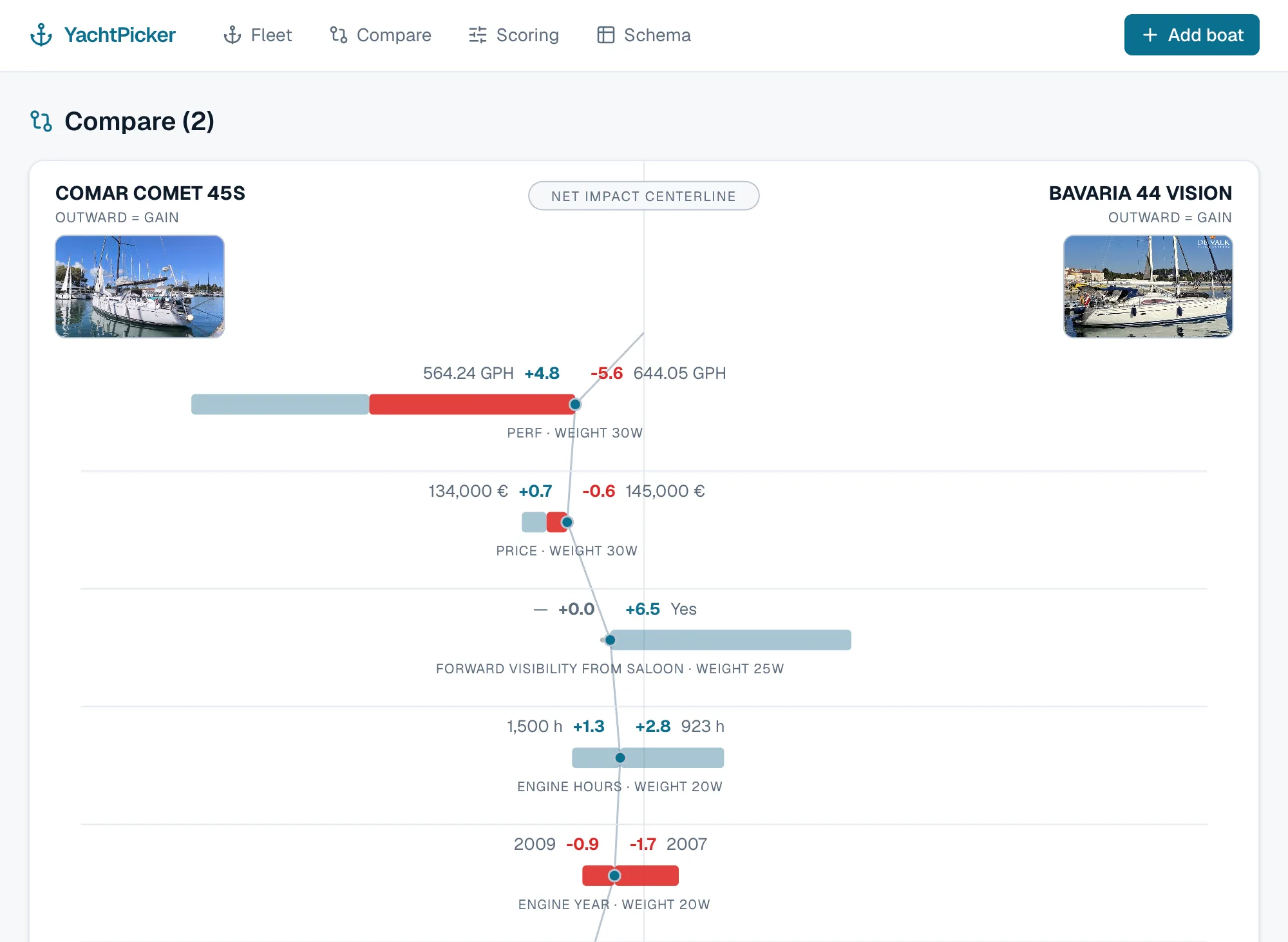Click the COMAR COMET 45S title
1288x942 pixels.
pyautogui.click(x=150, y=193)
